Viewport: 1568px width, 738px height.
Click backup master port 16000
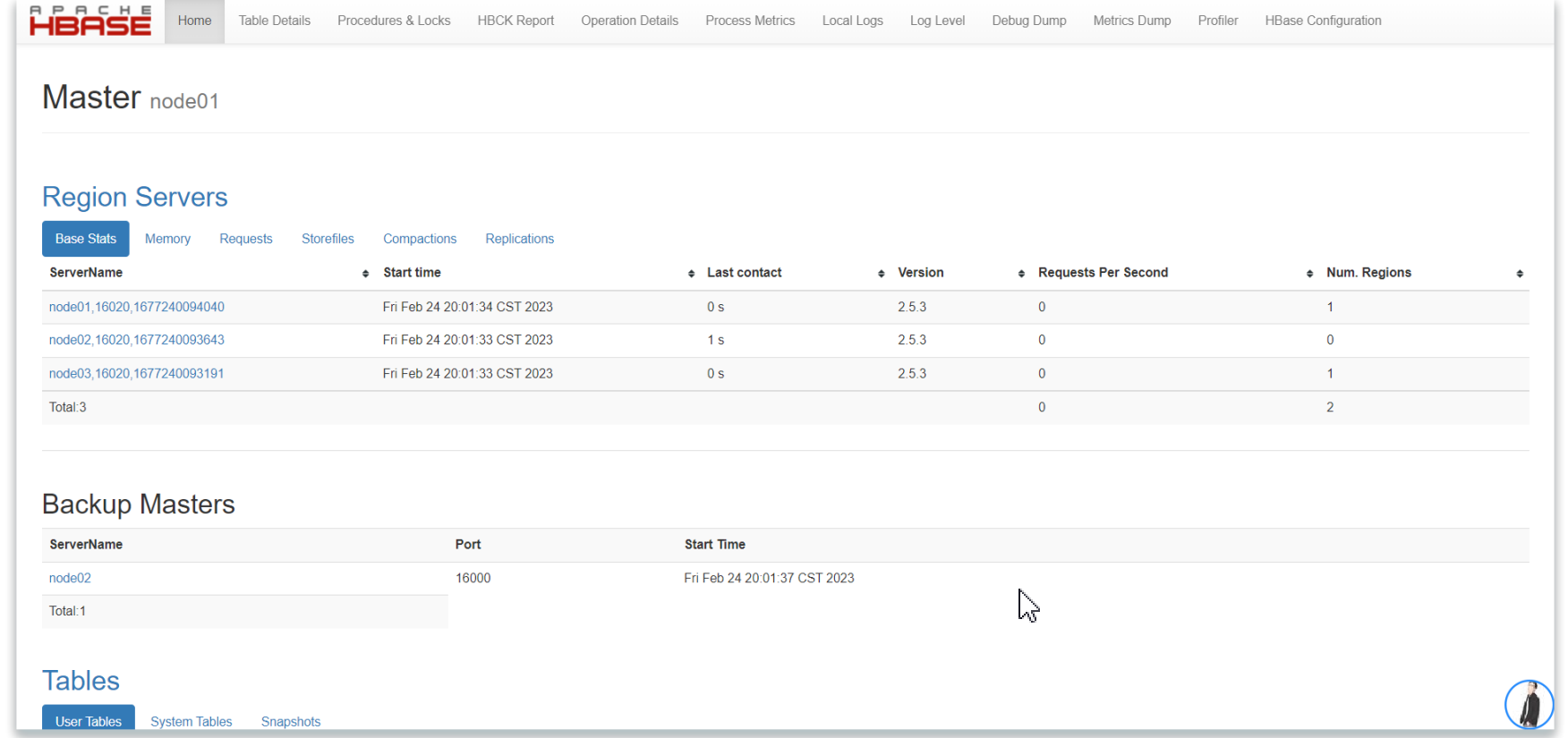[x=473, y=578]
